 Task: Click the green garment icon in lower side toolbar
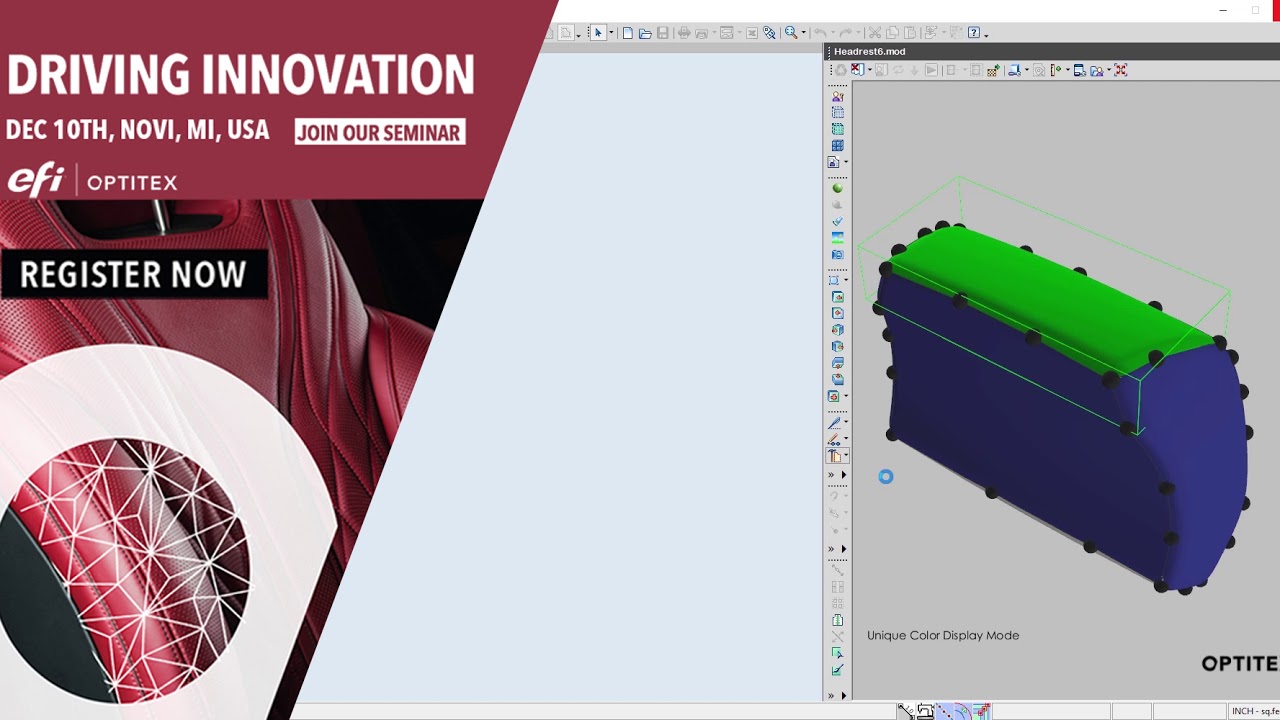tap(838, 620)
